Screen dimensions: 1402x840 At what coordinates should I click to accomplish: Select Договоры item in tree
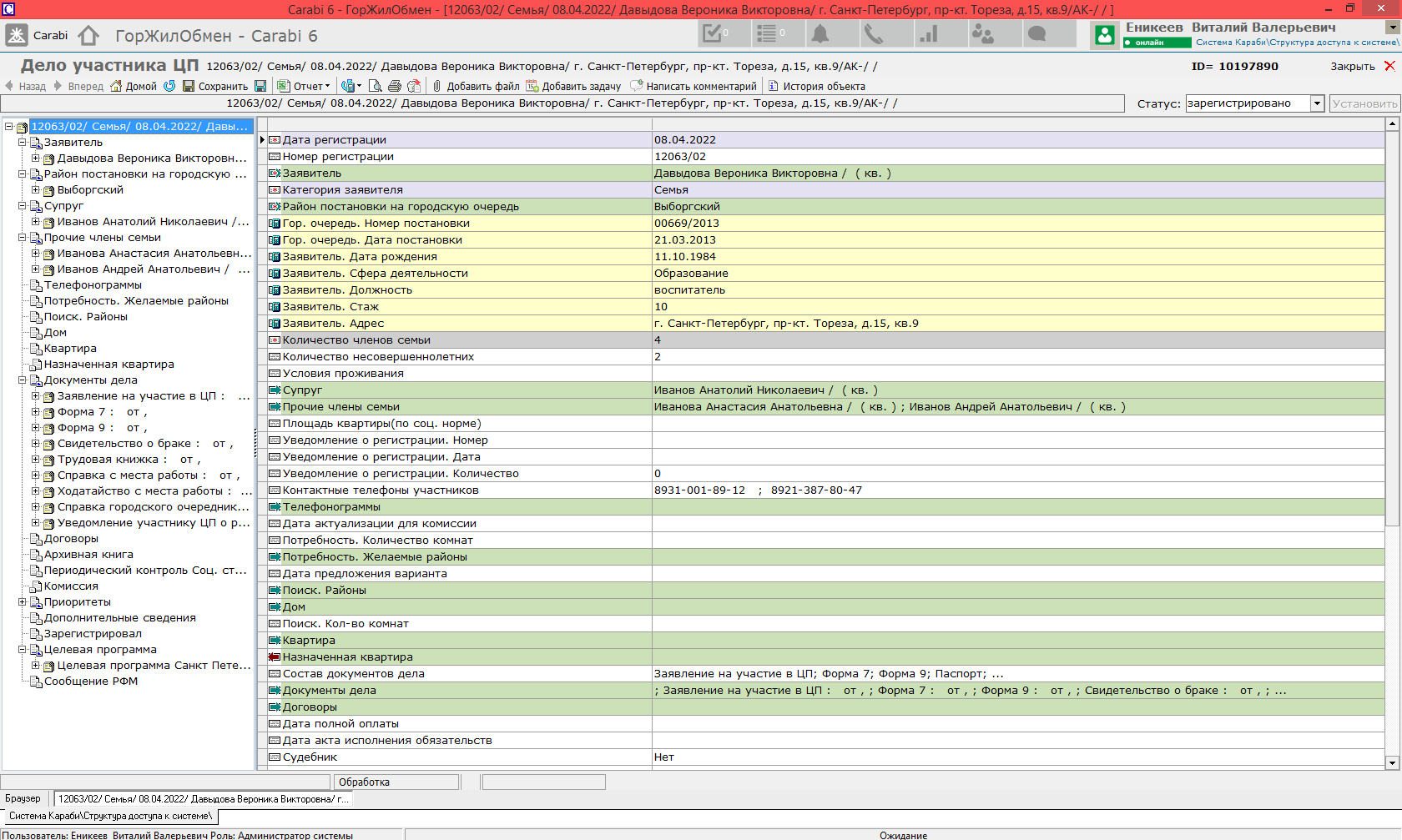[71, 539]
